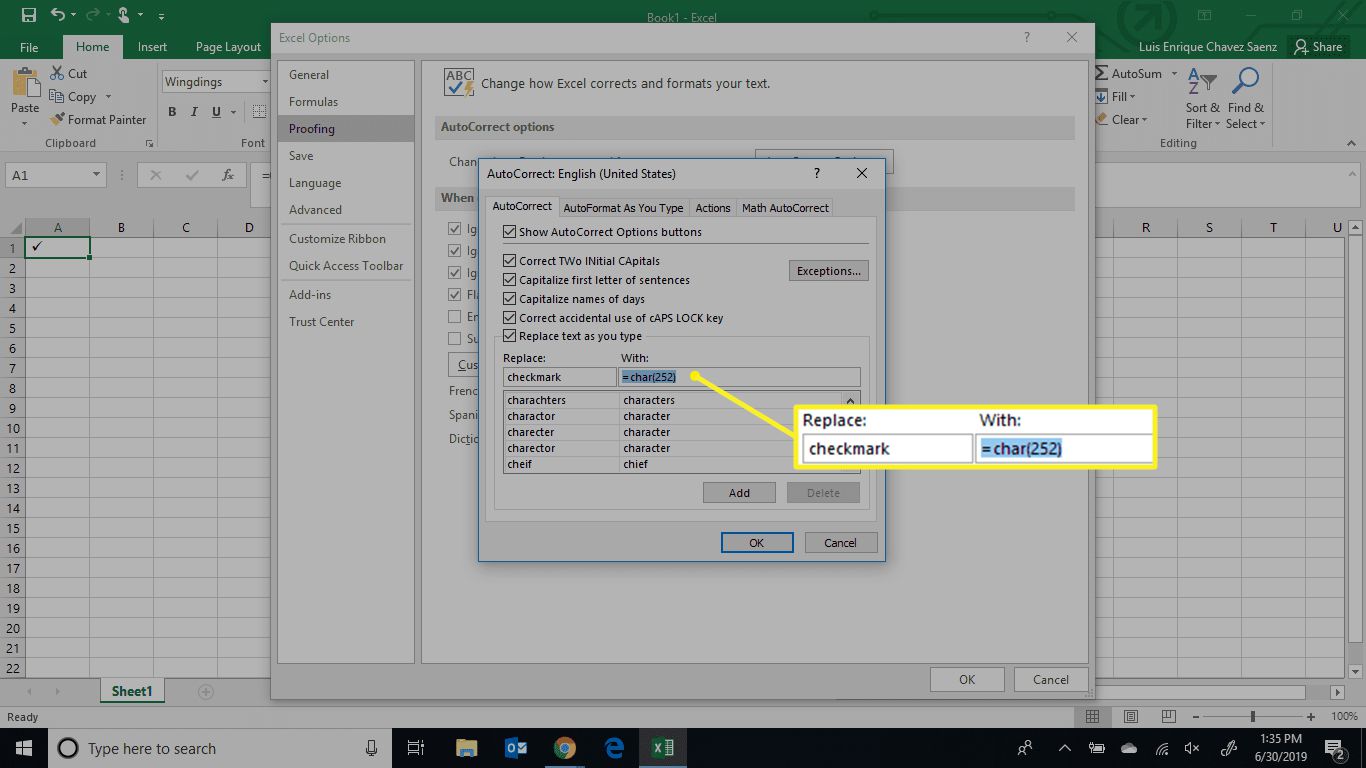
Task: Switch to AutoFormat As You Type tab
Action: [623, 207]
